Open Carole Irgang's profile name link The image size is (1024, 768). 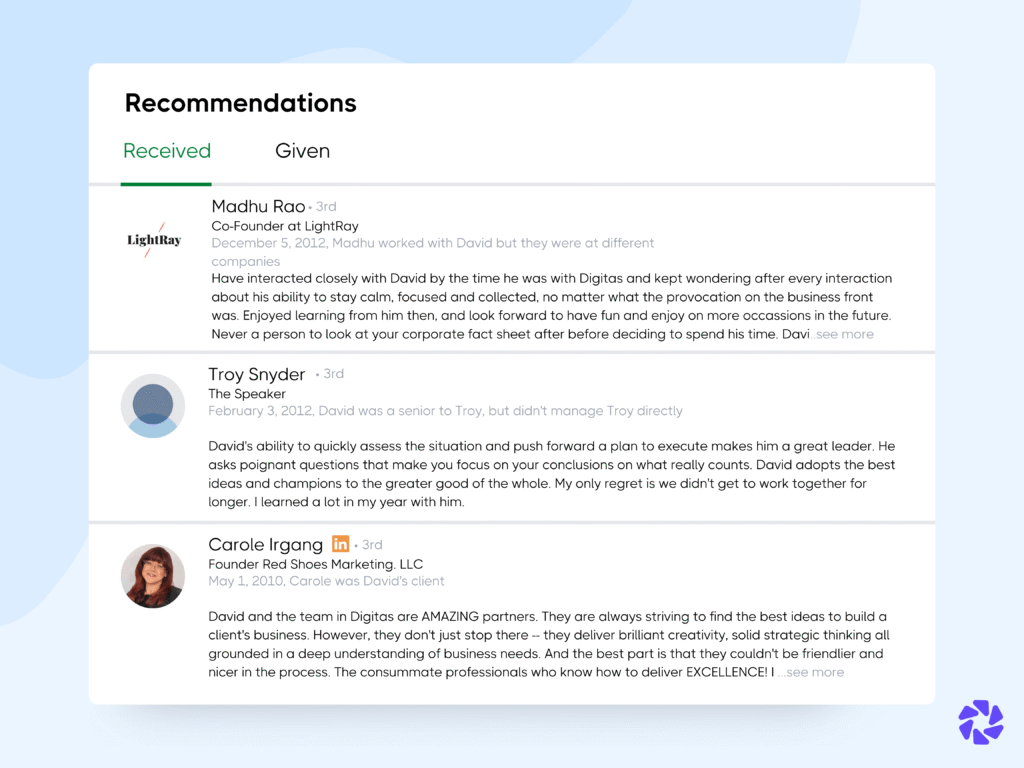tap(265, 544)
